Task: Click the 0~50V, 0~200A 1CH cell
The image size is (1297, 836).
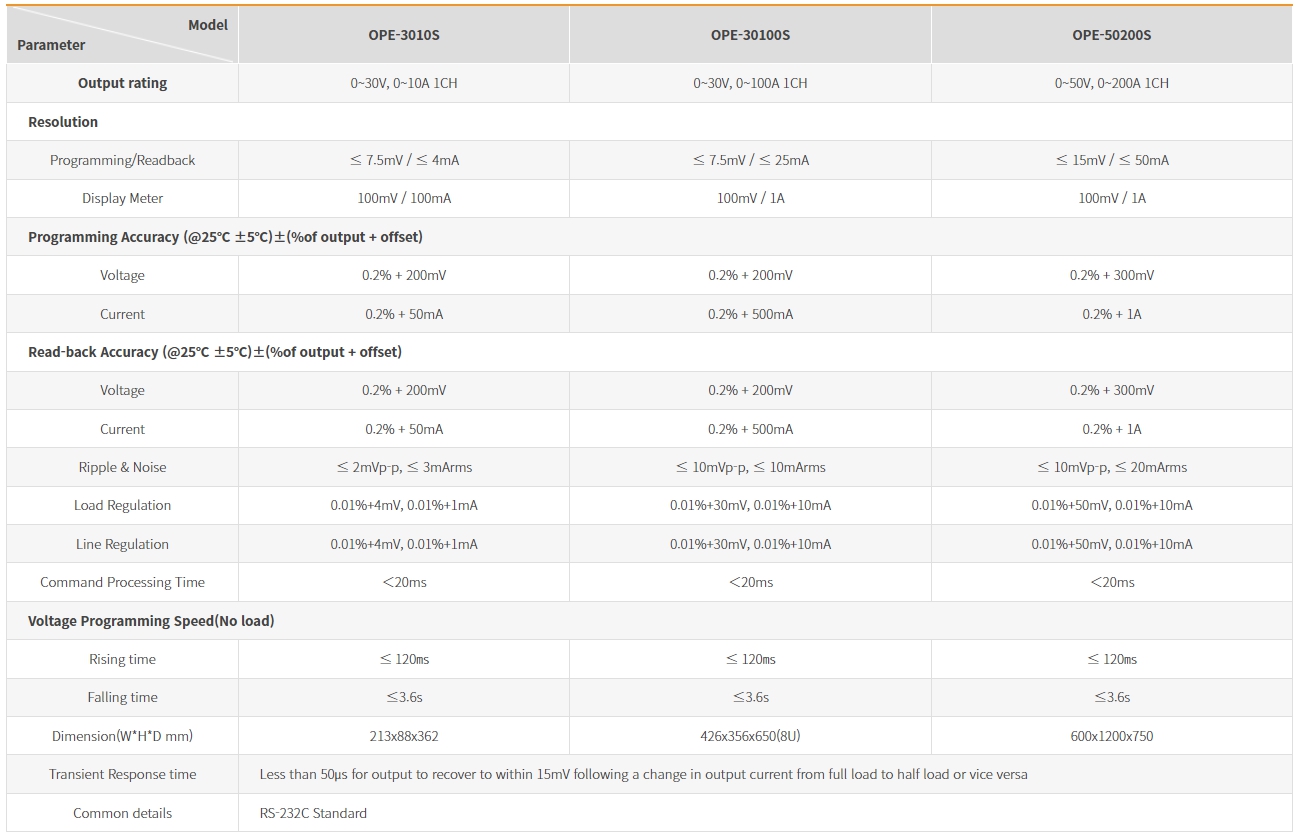Action: pos(1111,83)
